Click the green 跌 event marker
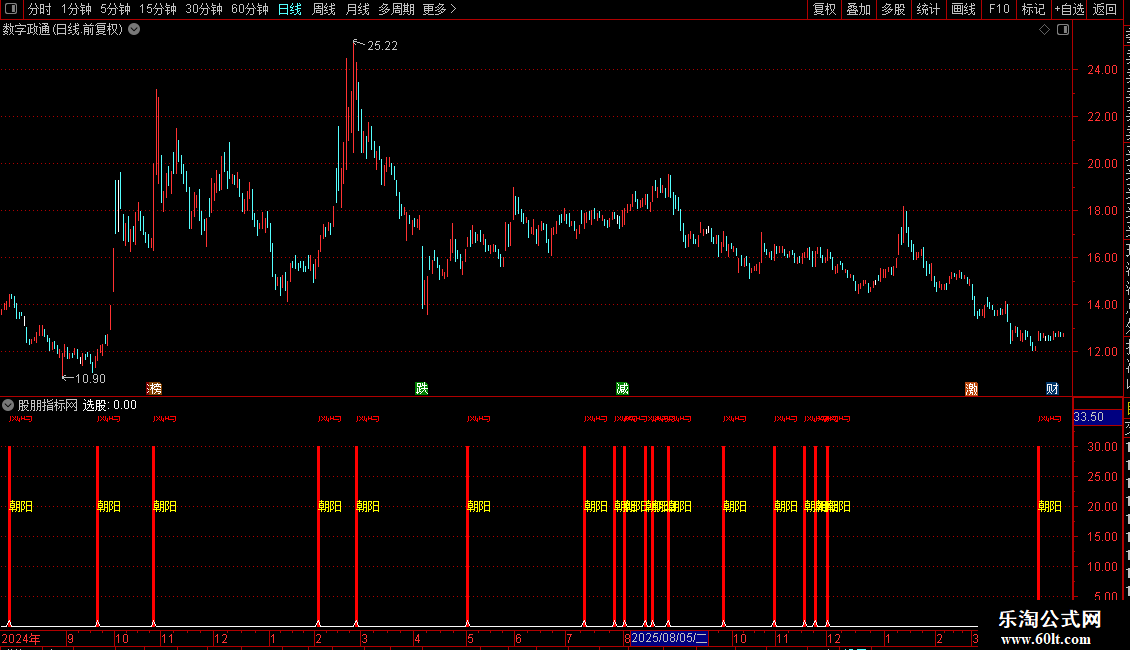1130x650 pixels. [x=422, y=389]
